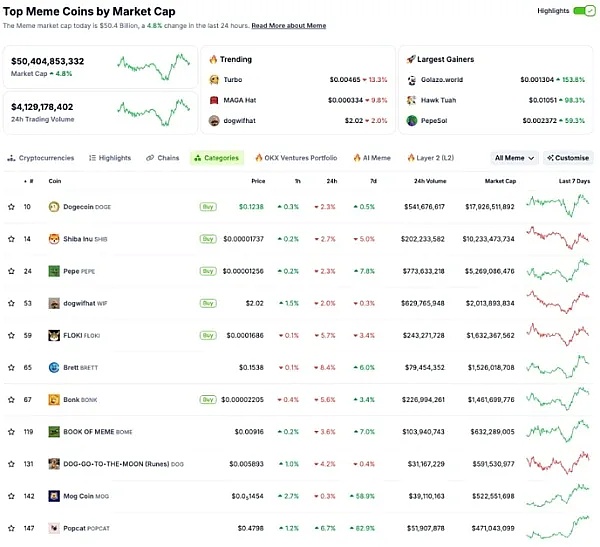Open the Chains tab
Image resolution: width=600 pixels, height=547 pixels.
click(x=163, y=158)
